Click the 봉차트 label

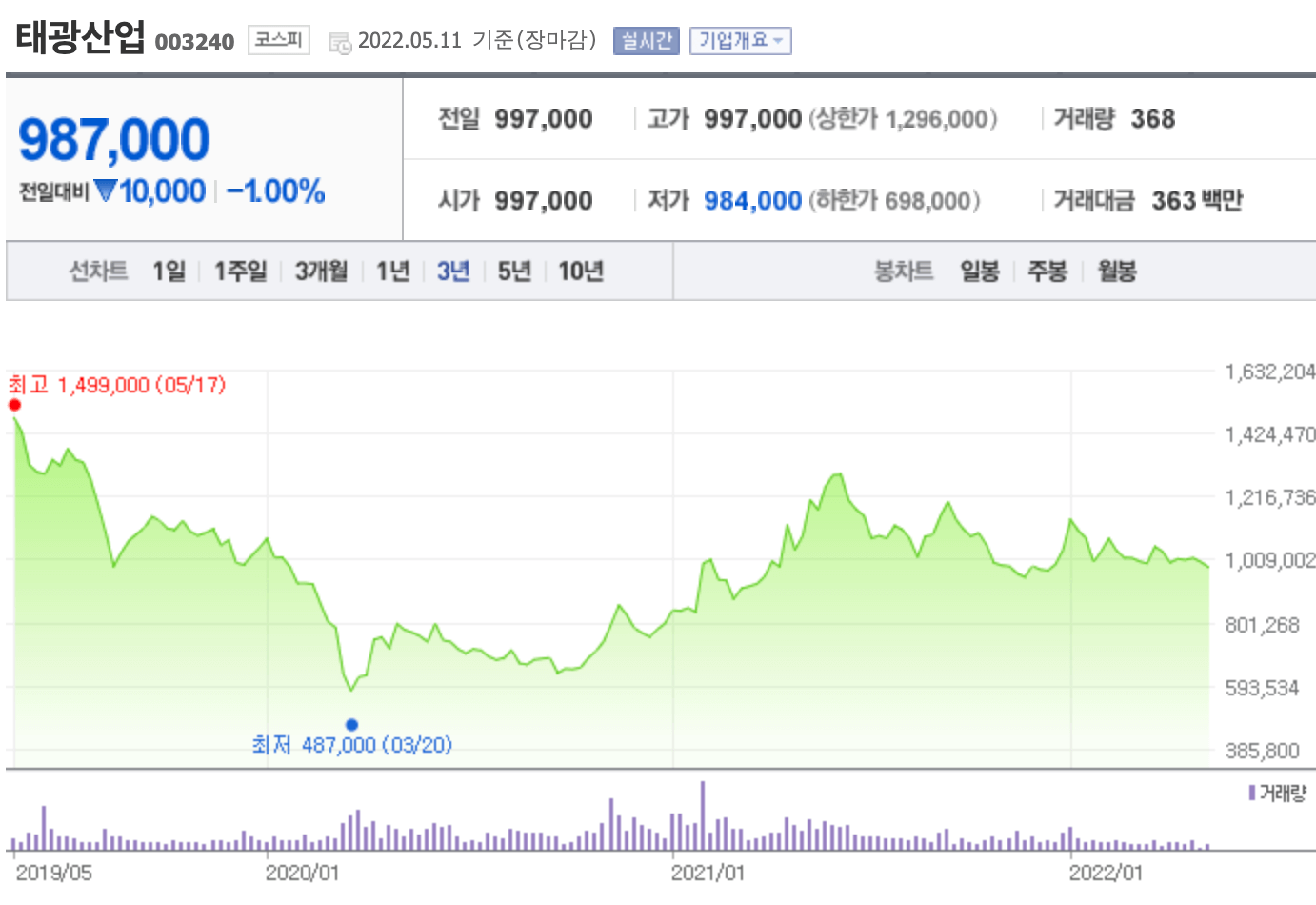904,271
